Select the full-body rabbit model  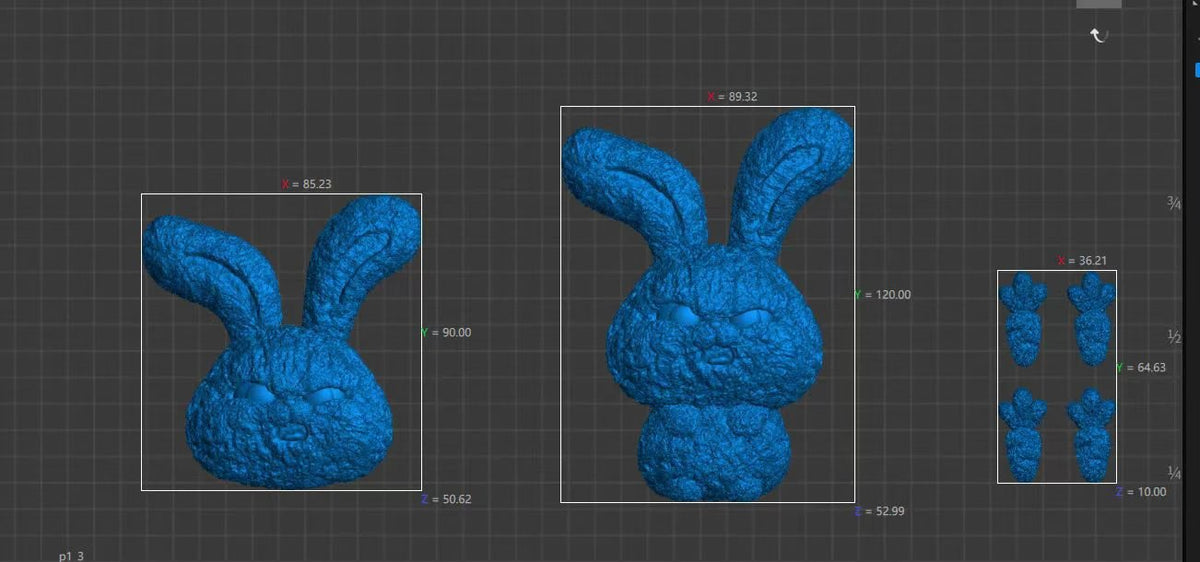707,303
